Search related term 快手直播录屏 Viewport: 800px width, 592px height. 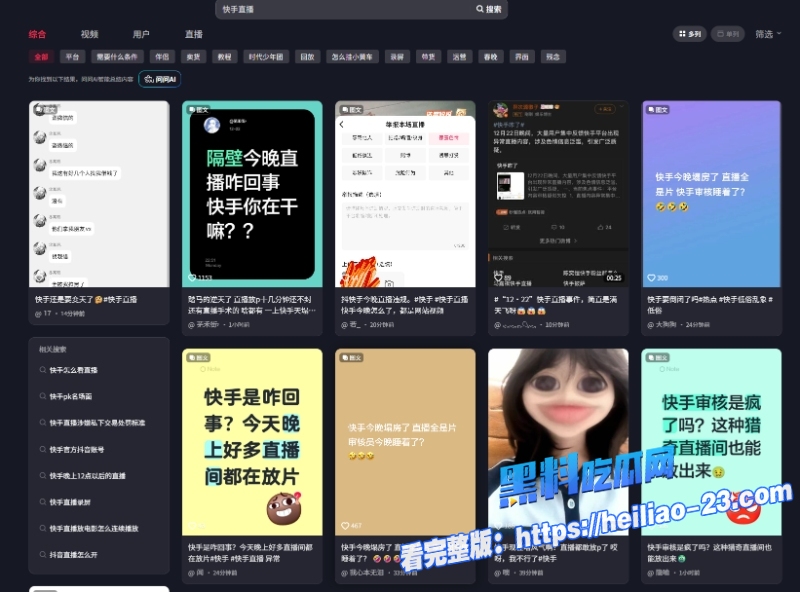pyautogui.click(x=70, y=502)
